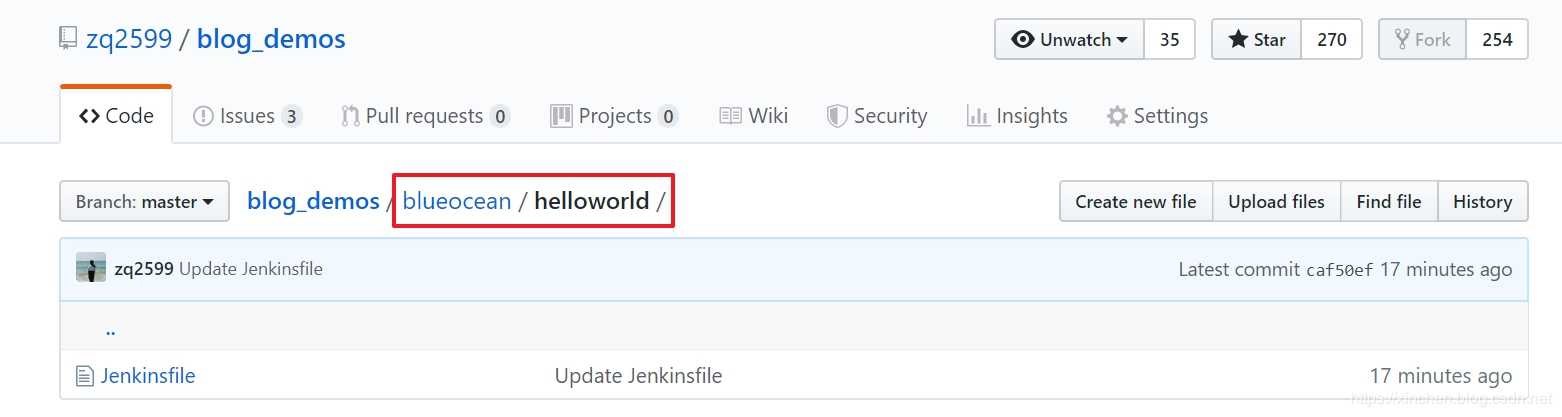Click the zq2599 avatar thumbnail
The height and width of the screenshot is (417, 1562).
pos(91,268)
